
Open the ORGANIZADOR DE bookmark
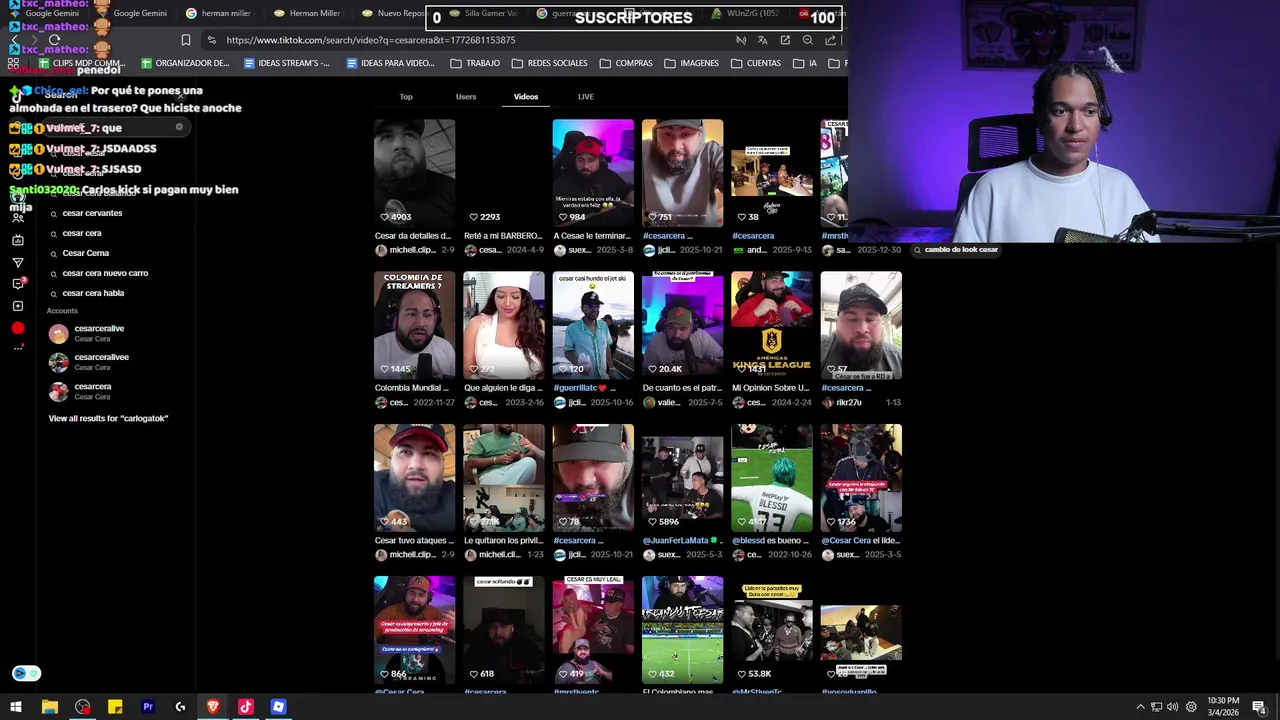[185, 63]
